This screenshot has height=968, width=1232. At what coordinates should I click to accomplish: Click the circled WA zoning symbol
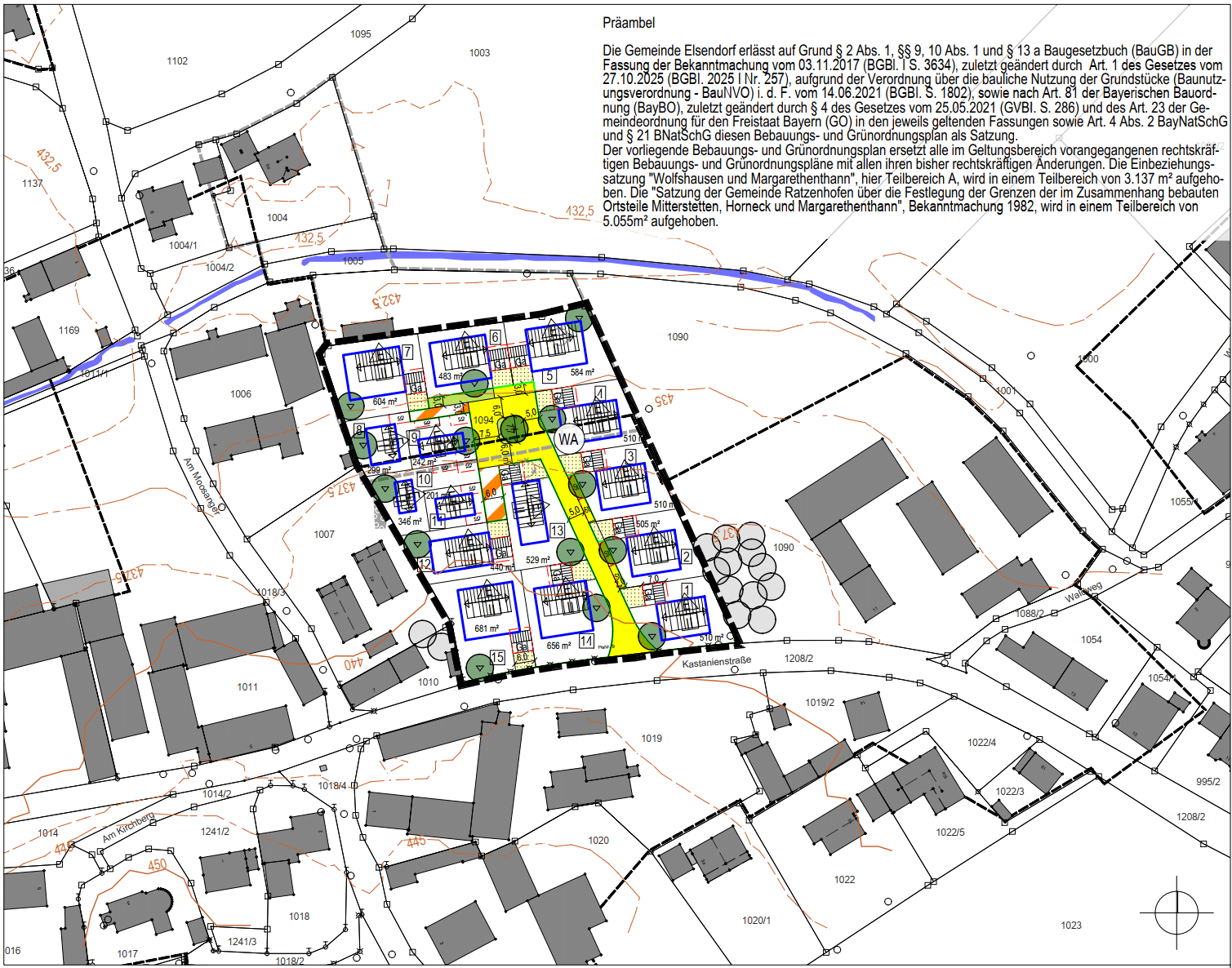[x=568, y=439]
